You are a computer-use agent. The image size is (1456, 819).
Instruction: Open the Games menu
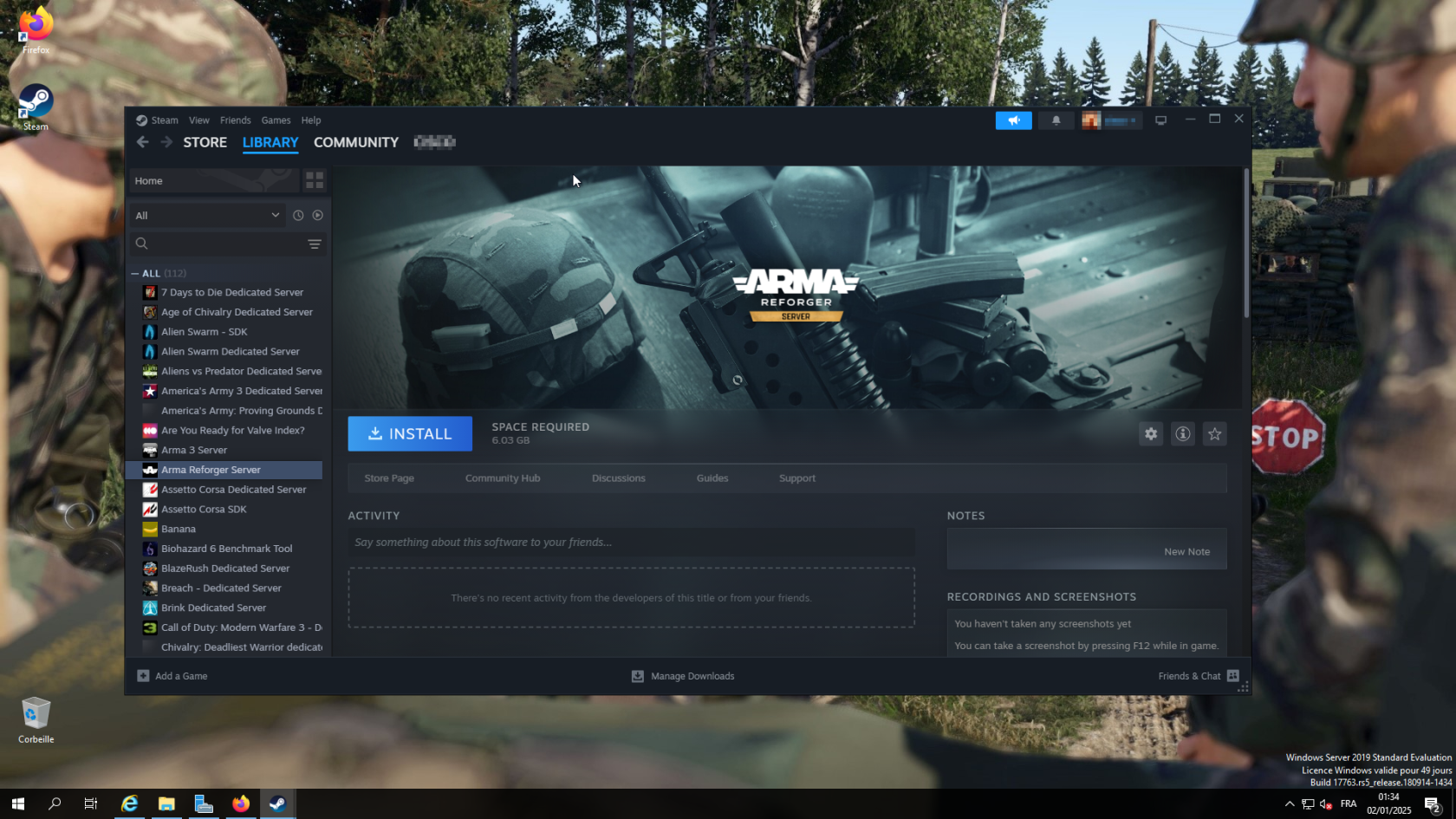click(x=276, y=120)
